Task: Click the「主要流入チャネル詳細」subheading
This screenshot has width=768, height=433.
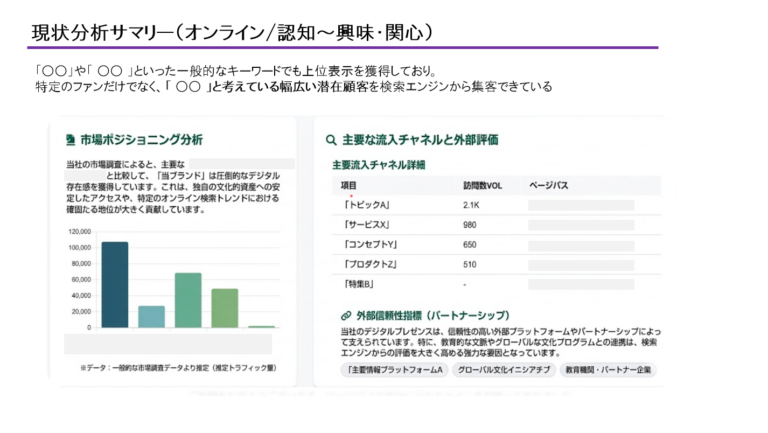Action: pyautogui.click(x=378, y=163)
